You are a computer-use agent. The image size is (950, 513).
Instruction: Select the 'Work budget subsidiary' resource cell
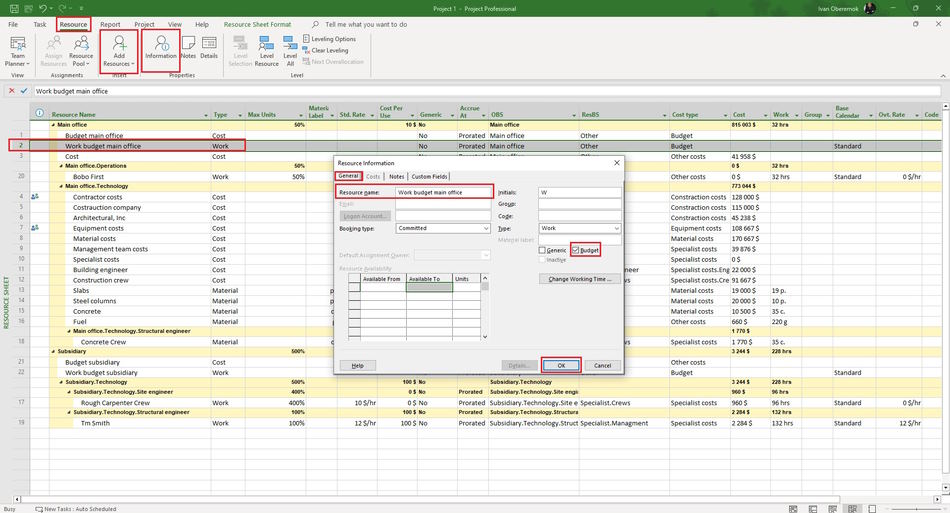tap(130, 372)
